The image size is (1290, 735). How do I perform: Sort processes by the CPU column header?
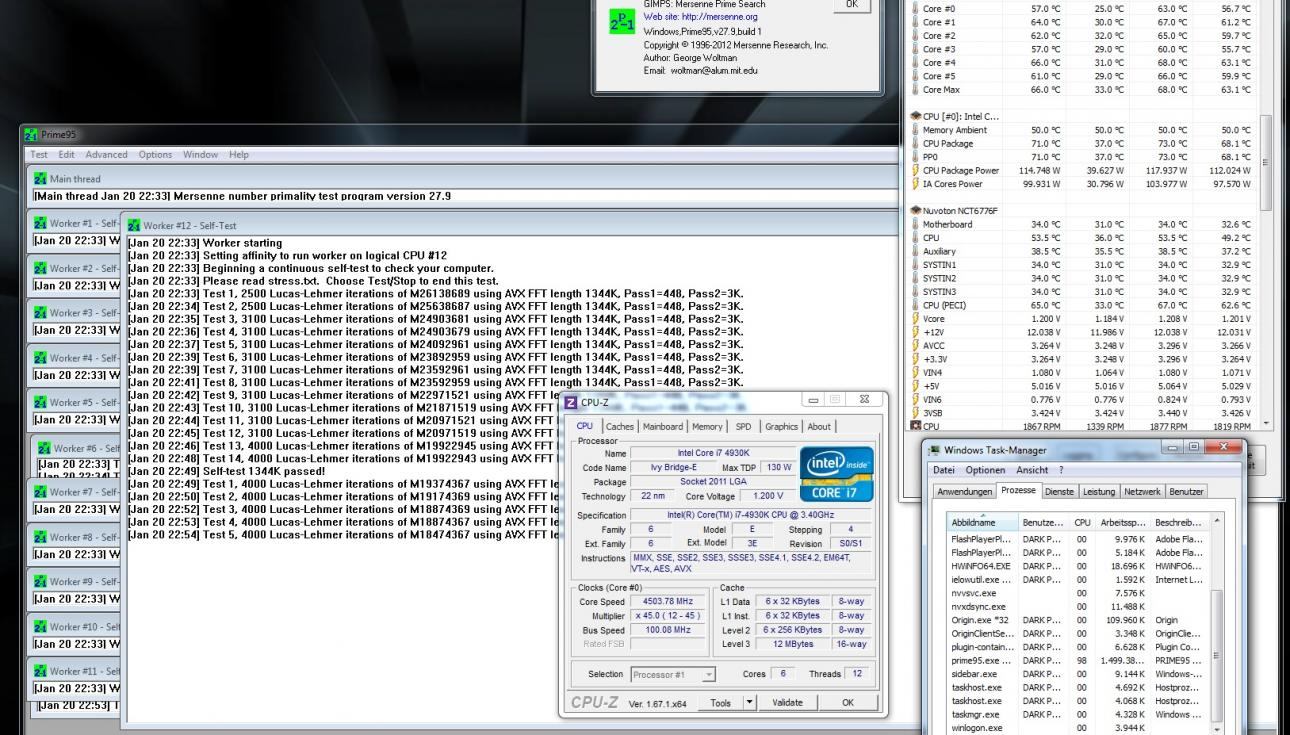click(x=1082, y=522)
